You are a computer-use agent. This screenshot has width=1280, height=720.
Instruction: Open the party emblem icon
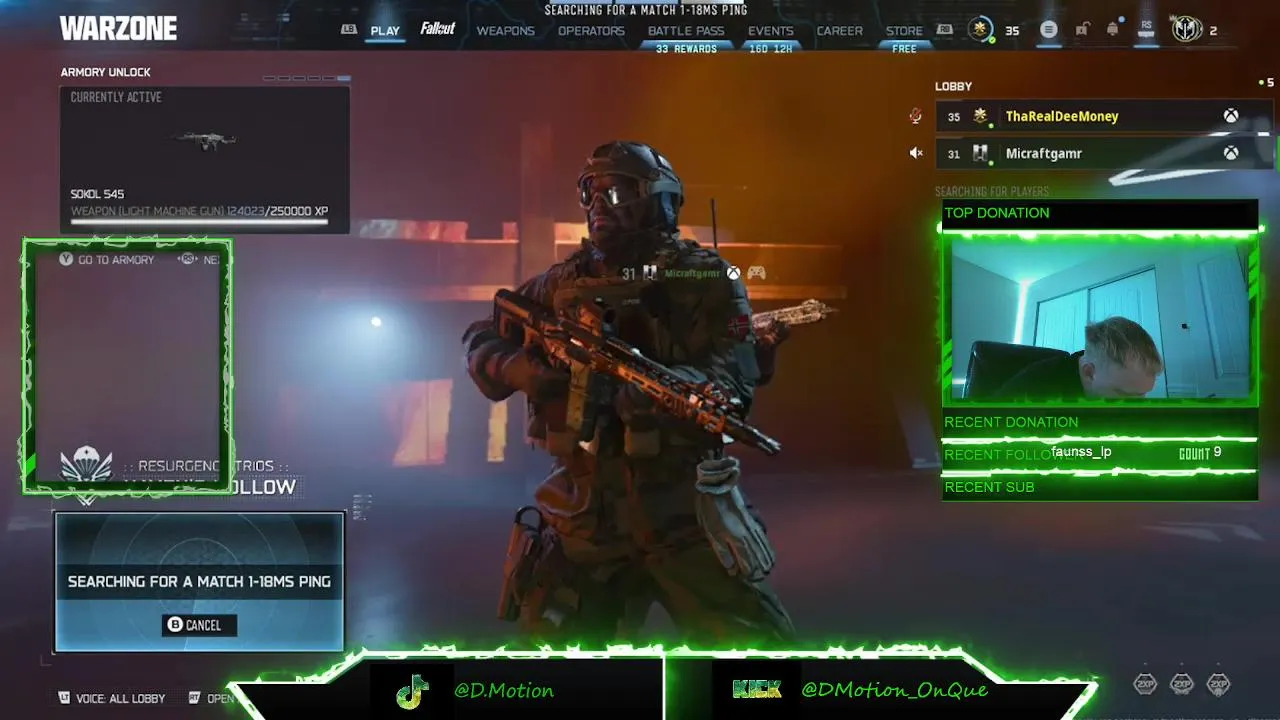pos(1187,30)
